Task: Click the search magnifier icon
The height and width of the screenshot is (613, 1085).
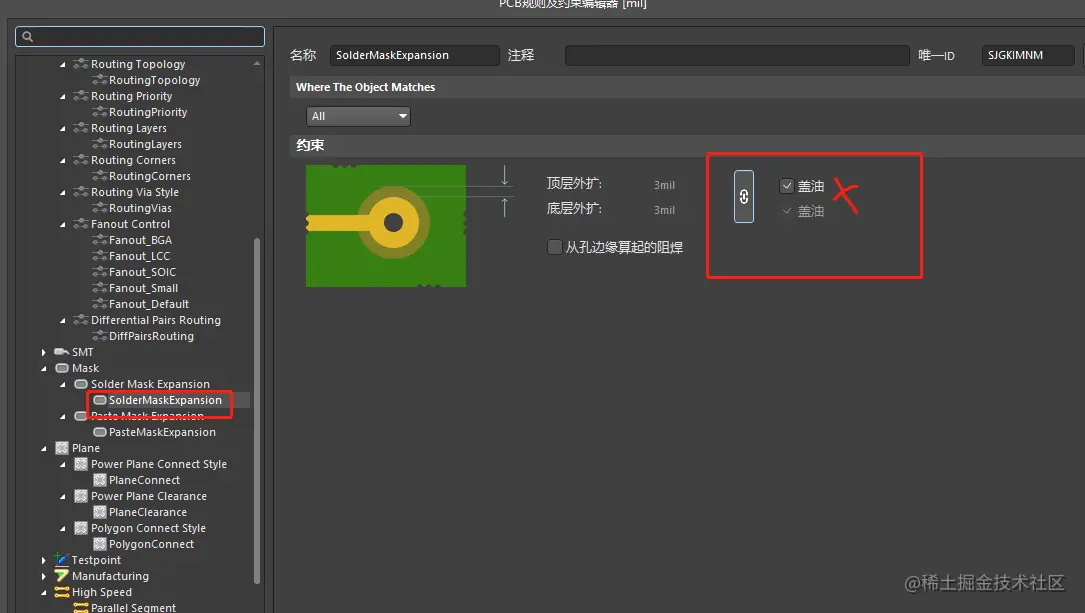Action: 28,37
